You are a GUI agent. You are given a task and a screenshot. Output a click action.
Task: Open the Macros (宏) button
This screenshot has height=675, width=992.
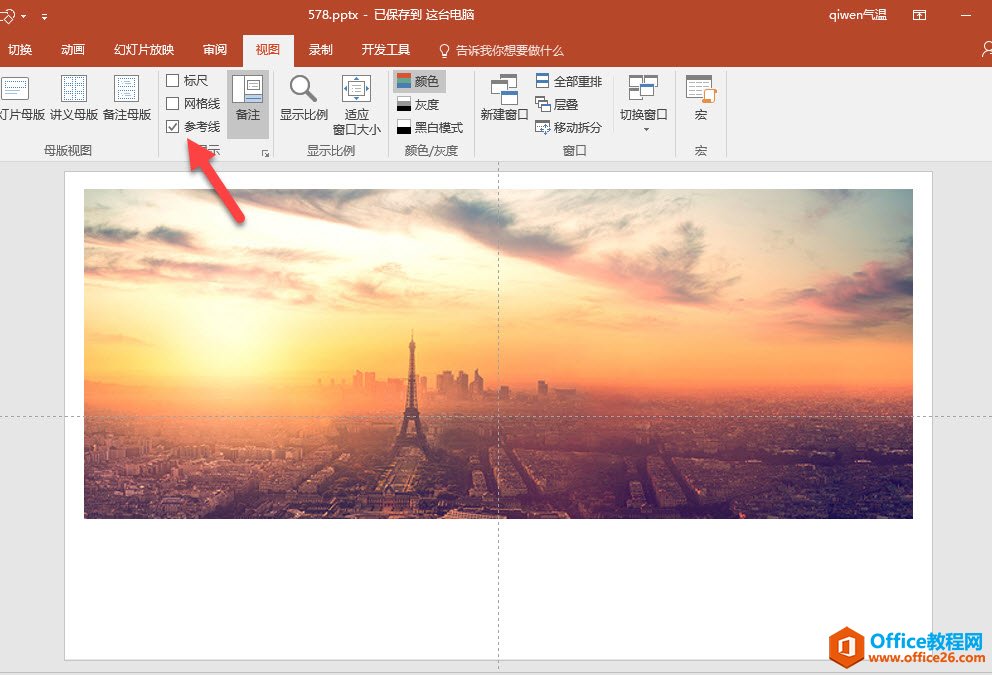(700, 98)
